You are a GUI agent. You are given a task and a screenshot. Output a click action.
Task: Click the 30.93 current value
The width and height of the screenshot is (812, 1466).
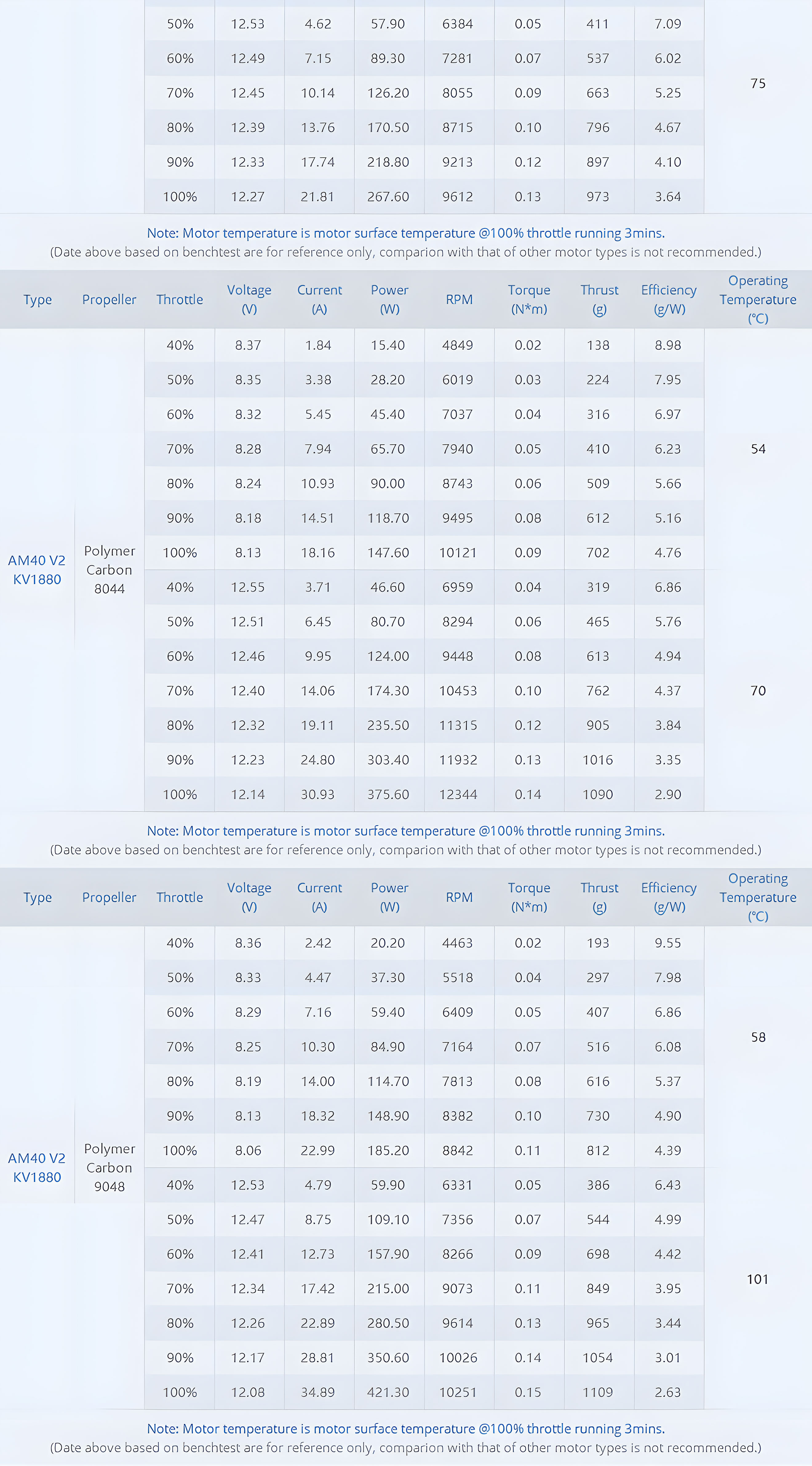(317, 794)
